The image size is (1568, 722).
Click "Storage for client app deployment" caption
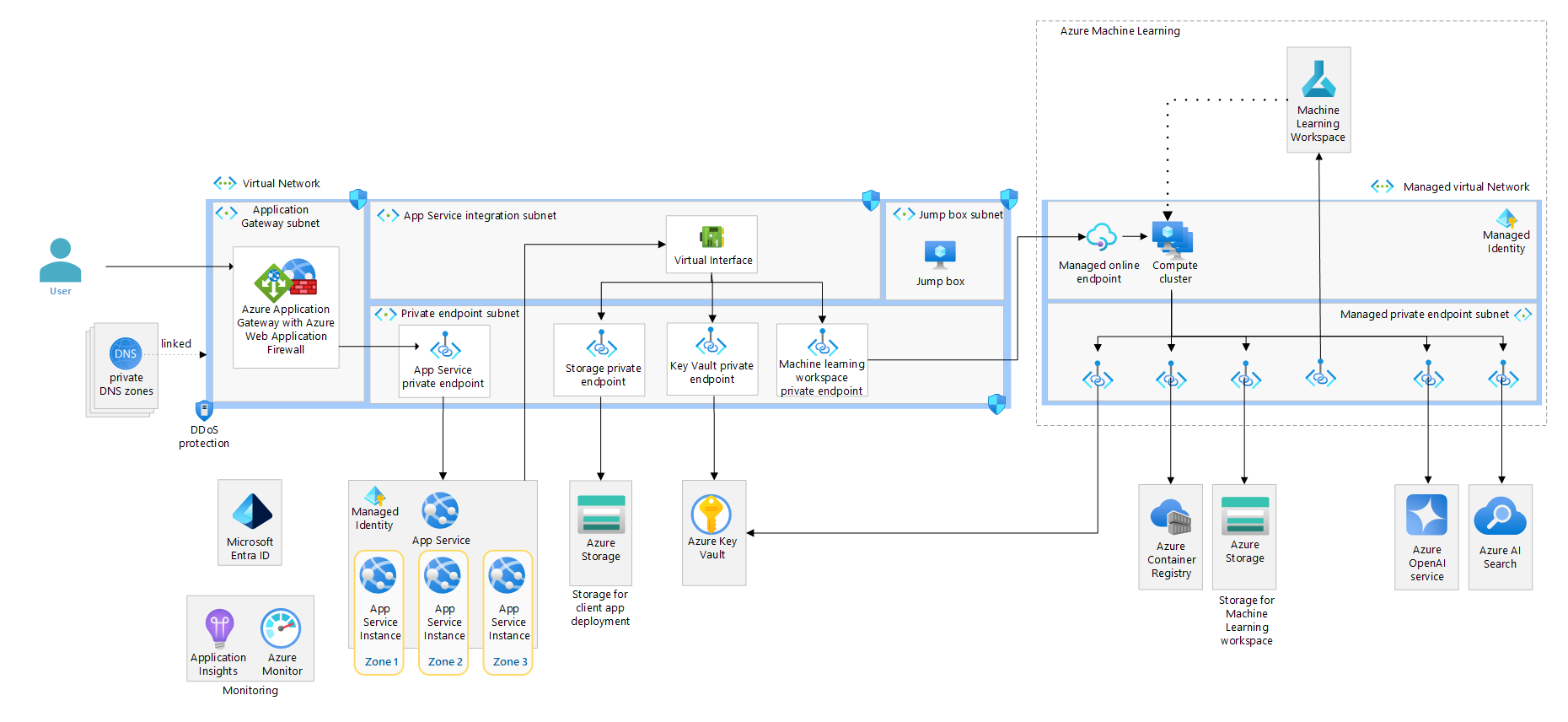600,608
